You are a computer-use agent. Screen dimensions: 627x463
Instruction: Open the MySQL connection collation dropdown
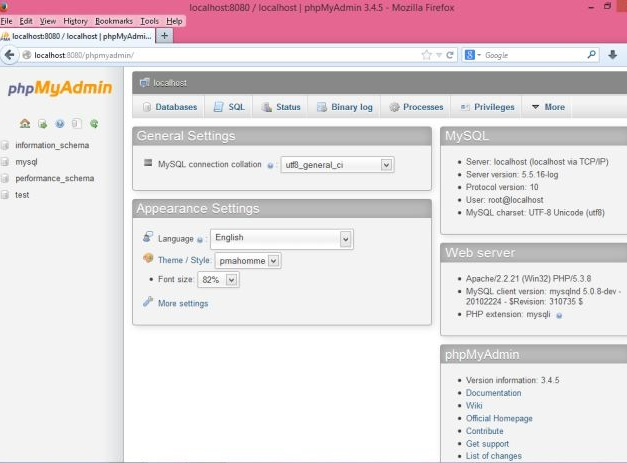click(x=337, y=165)
